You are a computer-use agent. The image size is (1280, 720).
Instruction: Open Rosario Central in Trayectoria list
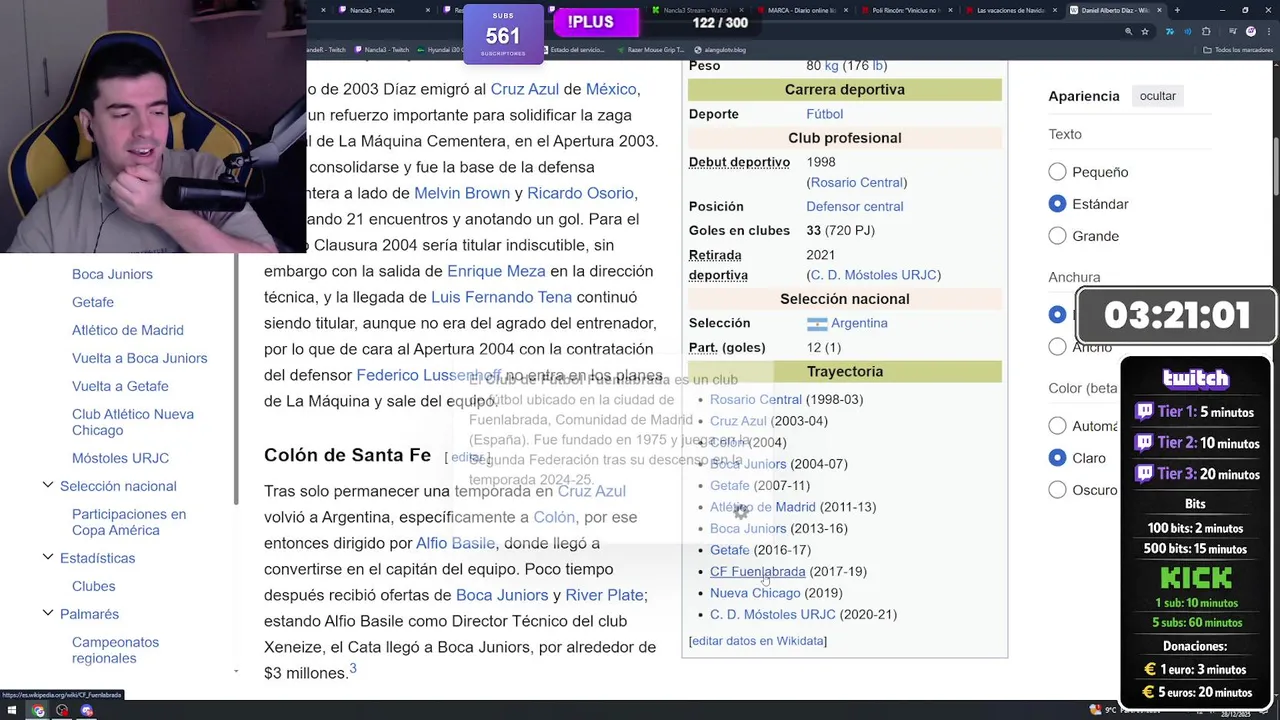[x=755, y=399]
